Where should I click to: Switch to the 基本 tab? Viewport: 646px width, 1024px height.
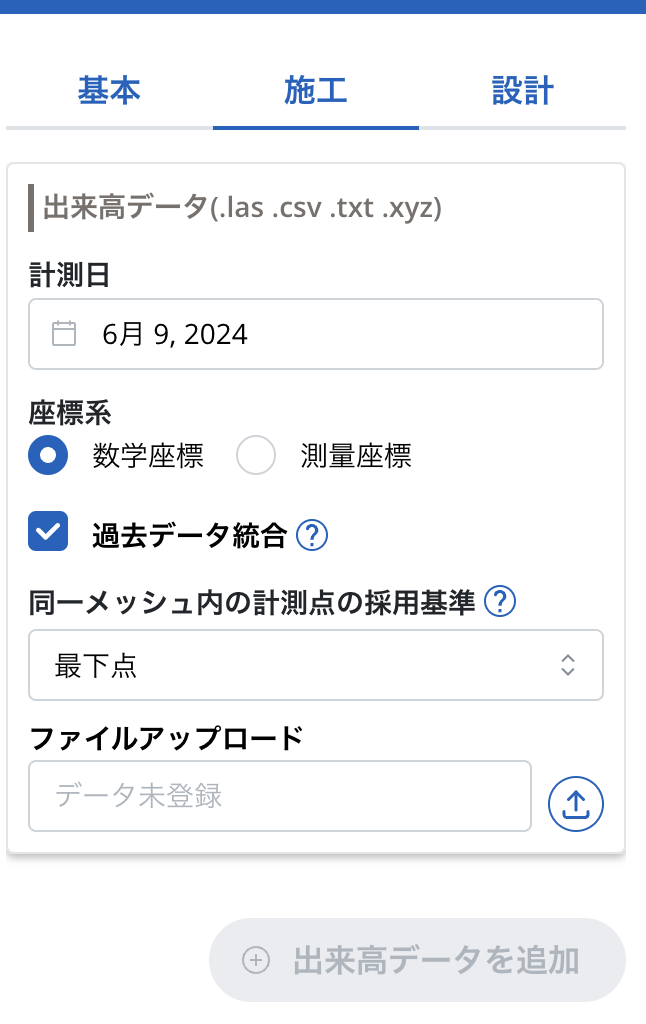coord(109,91)
